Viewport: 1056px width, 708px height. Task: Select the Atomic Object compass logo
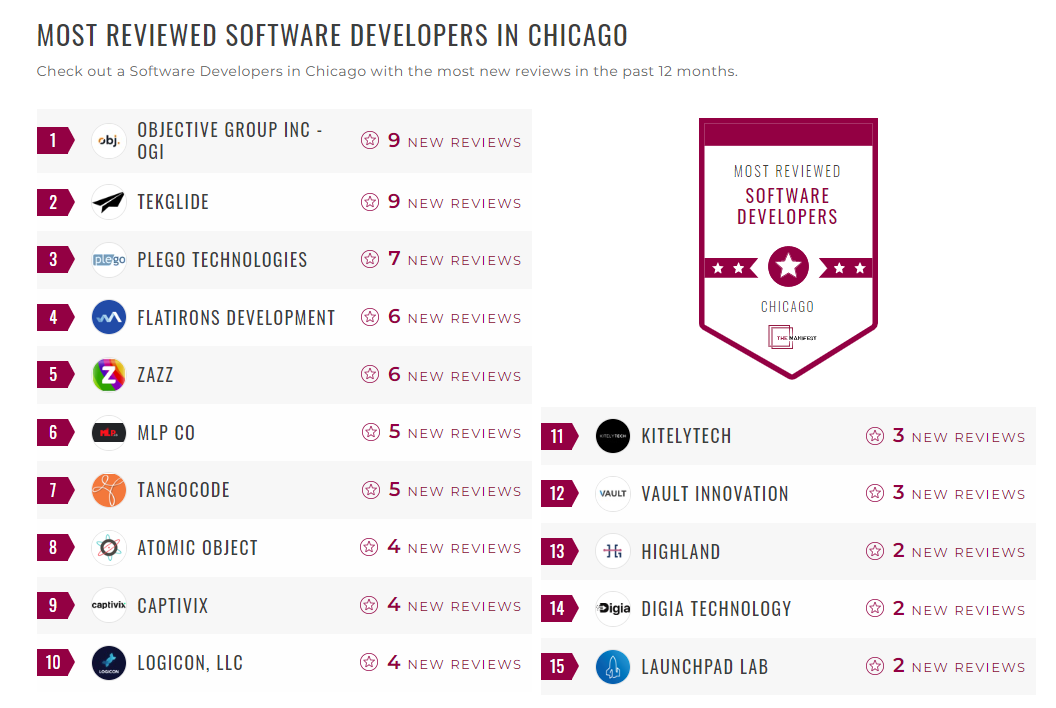click(108, 547)
